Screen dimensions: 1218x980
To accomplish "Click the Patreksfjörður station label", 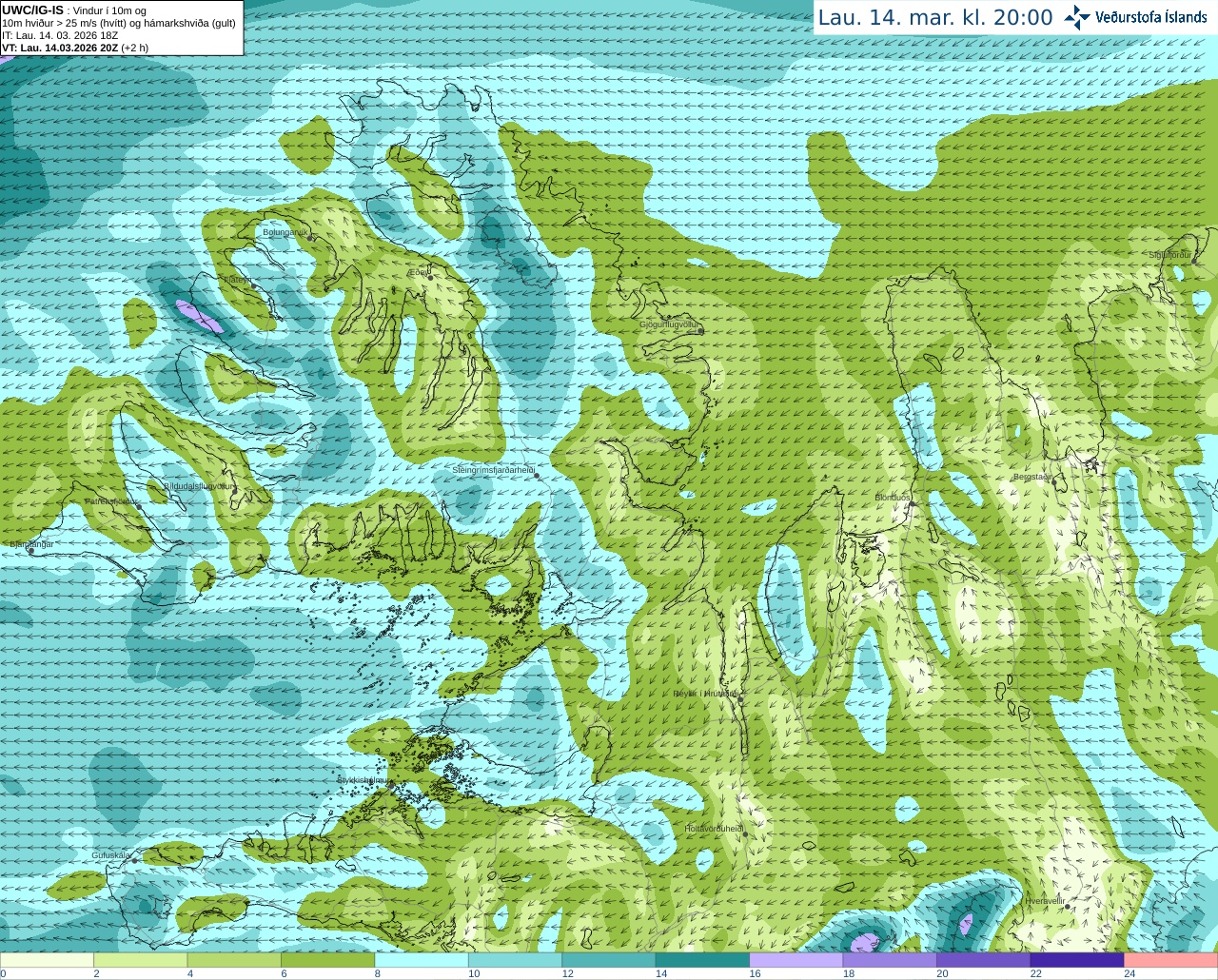I will tap(111, 500).
